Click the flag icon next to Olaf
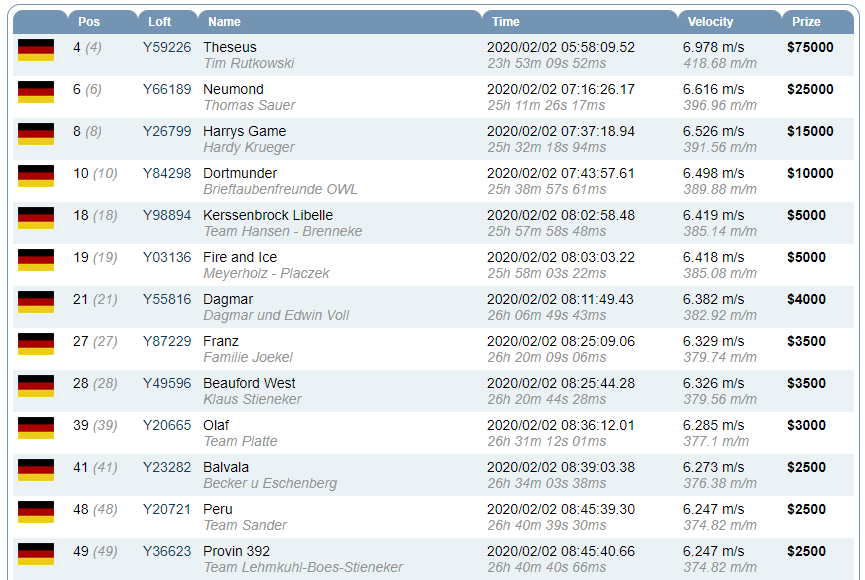Viewport: 865px width, 580px height. pyautogui.click(x=36, y=428)
